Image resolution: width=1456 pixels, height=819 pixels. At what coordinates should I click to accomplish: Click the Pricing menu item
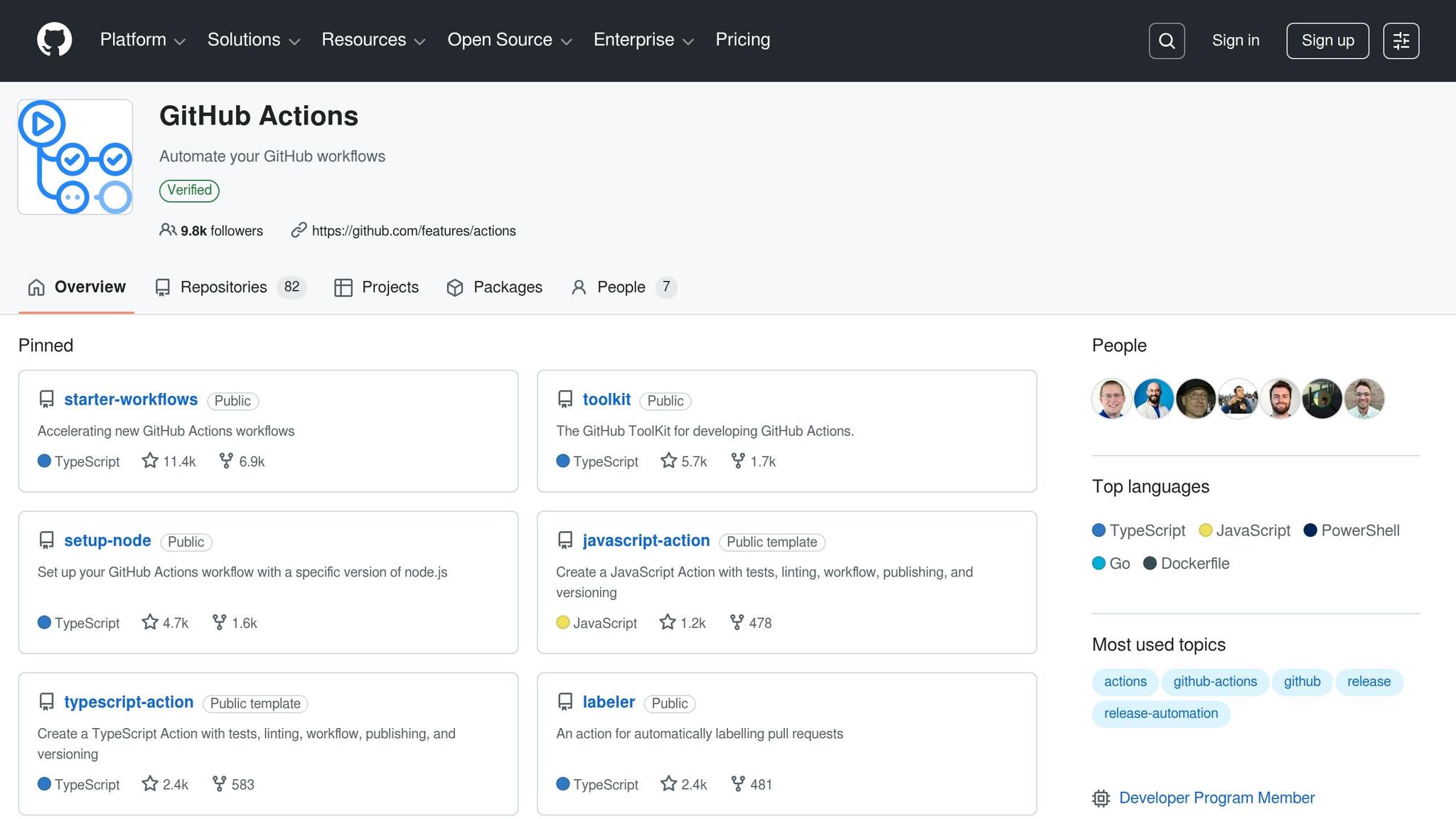[x=742, y=40]
